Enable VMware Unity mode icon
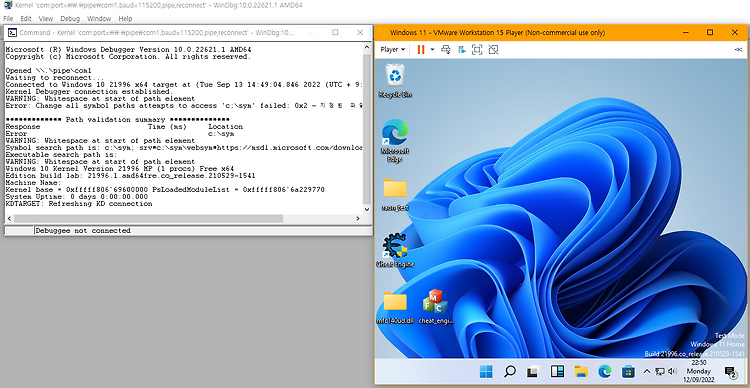 pyautogui.click(x=493, y=49)
